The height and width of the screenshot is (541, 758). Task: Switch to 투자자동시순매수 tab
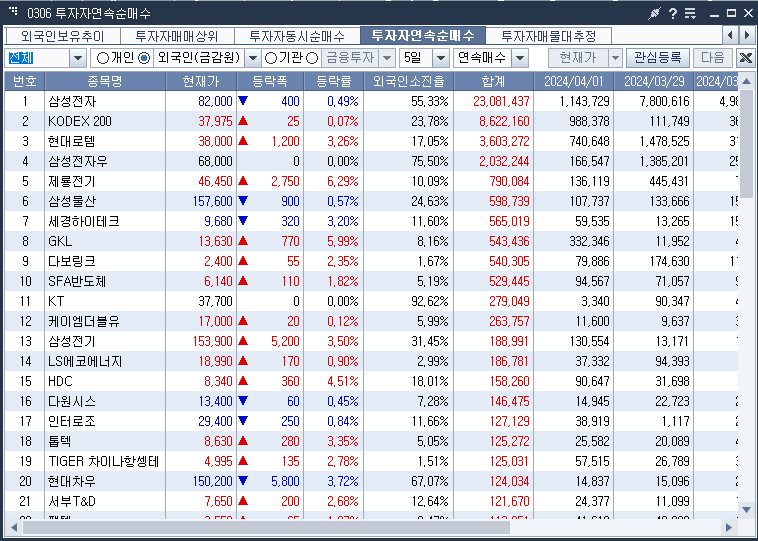(297, 36)
